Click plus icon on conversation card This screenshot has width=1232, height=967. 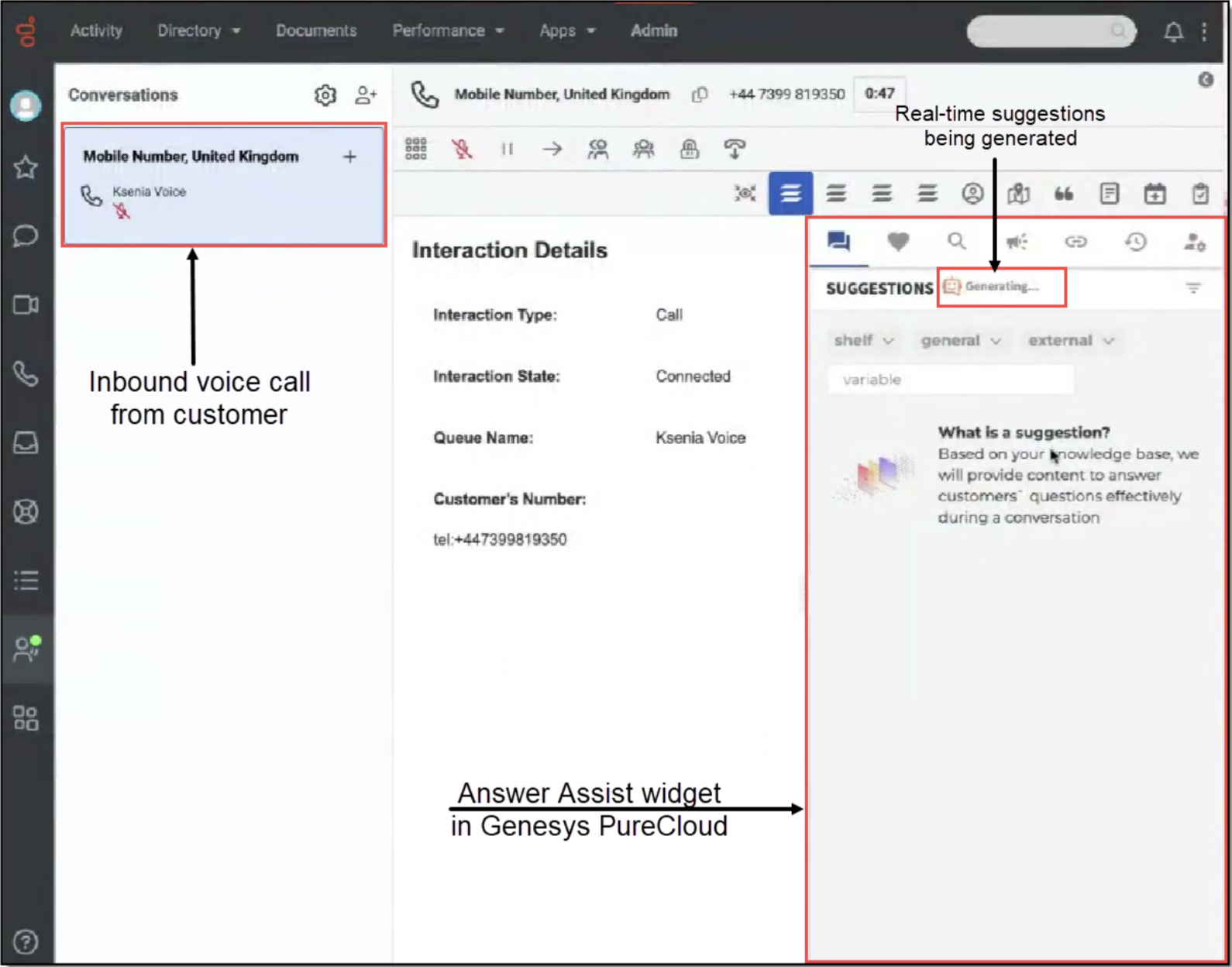(350, 157)
